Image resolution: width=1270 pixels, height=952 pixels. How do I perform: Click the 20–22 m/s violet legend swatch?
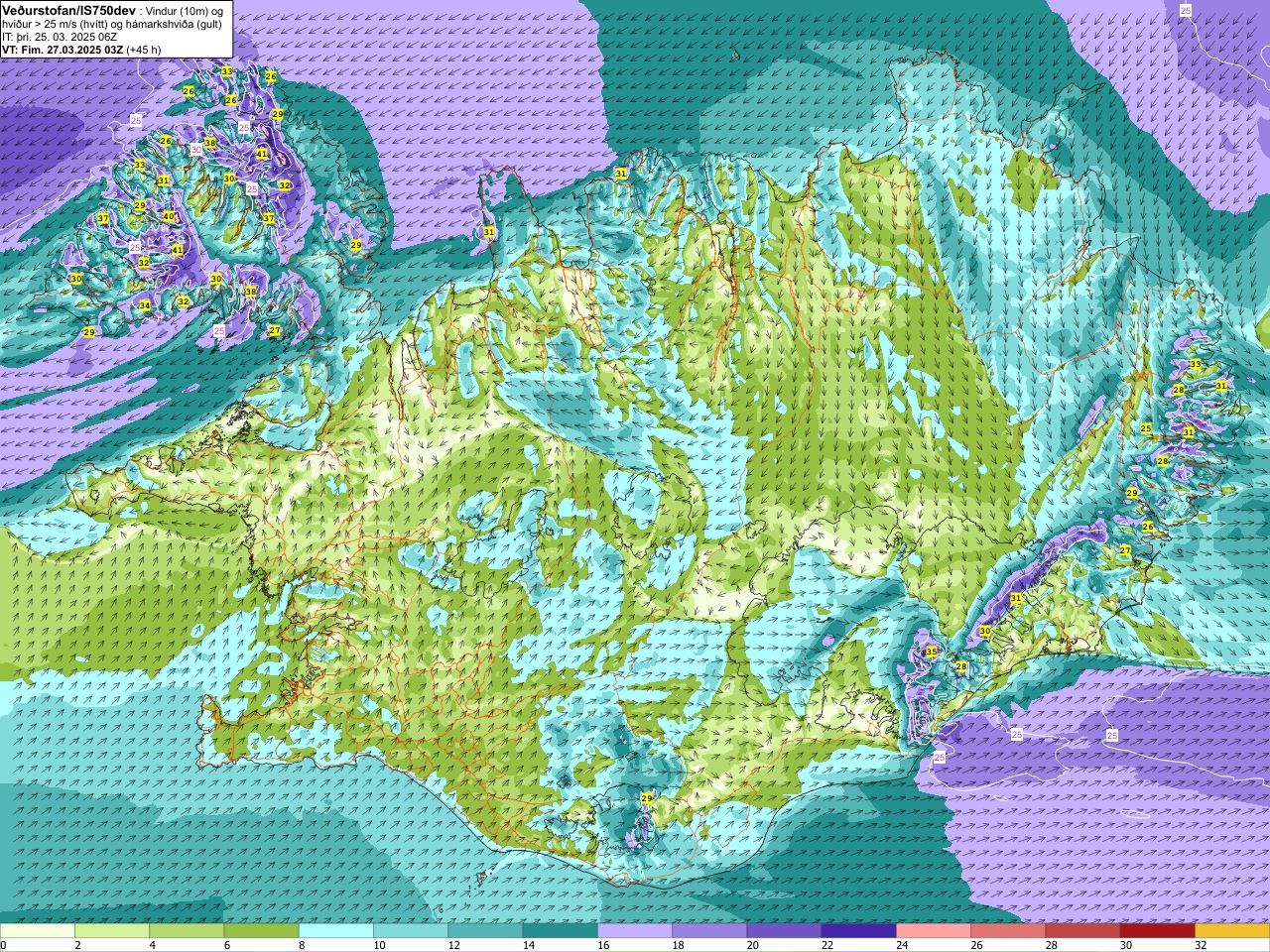tap(784, 931)
